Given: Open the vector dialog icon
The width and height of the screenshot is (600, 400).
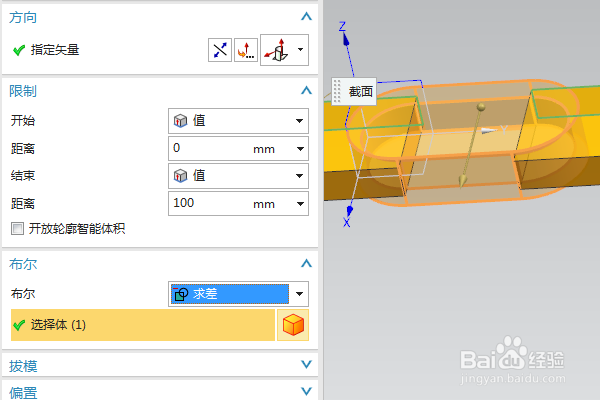Looking at the screenshot, I should click(246, 50).
